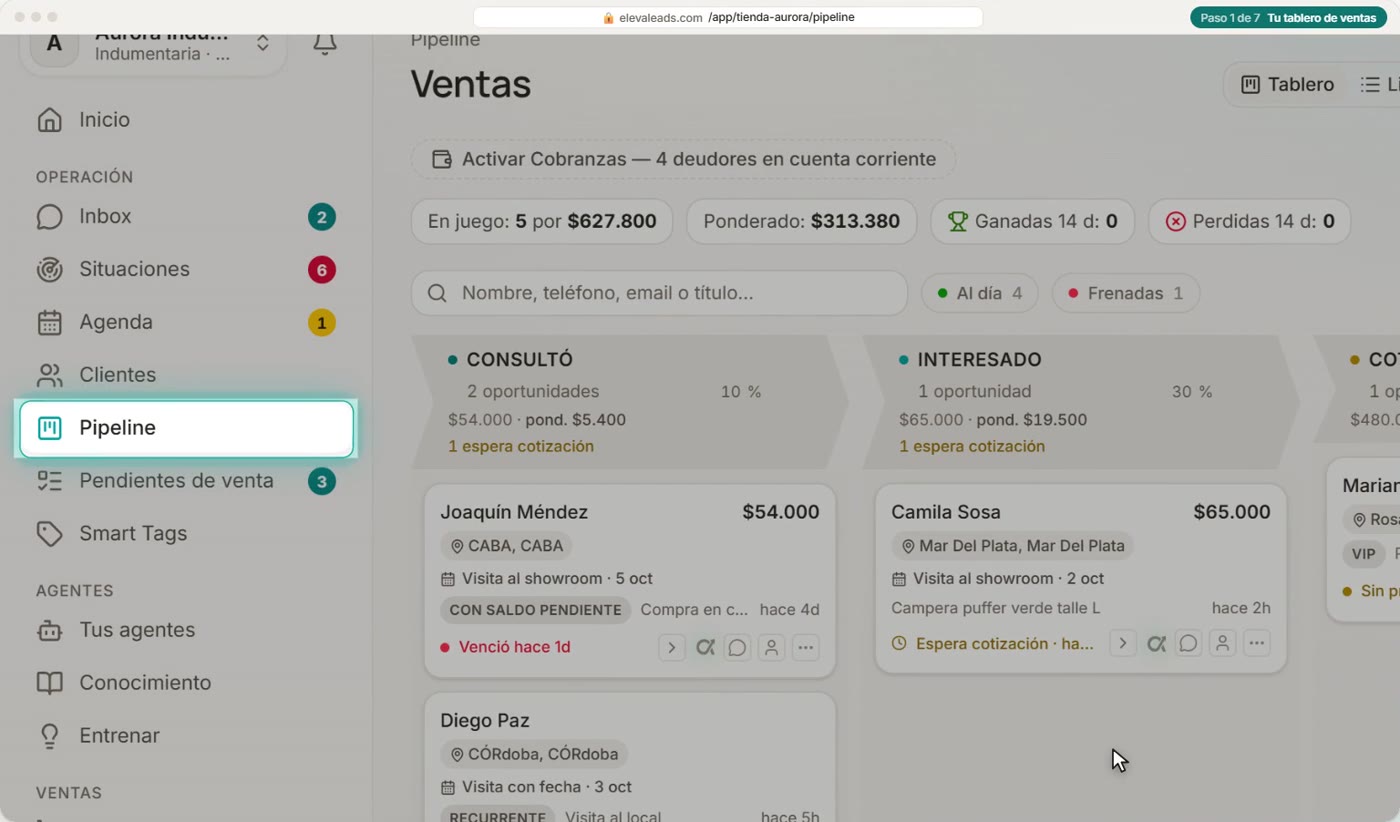Click the Smart Tags tag icon
1400x822 pixels.
(49, 534)
